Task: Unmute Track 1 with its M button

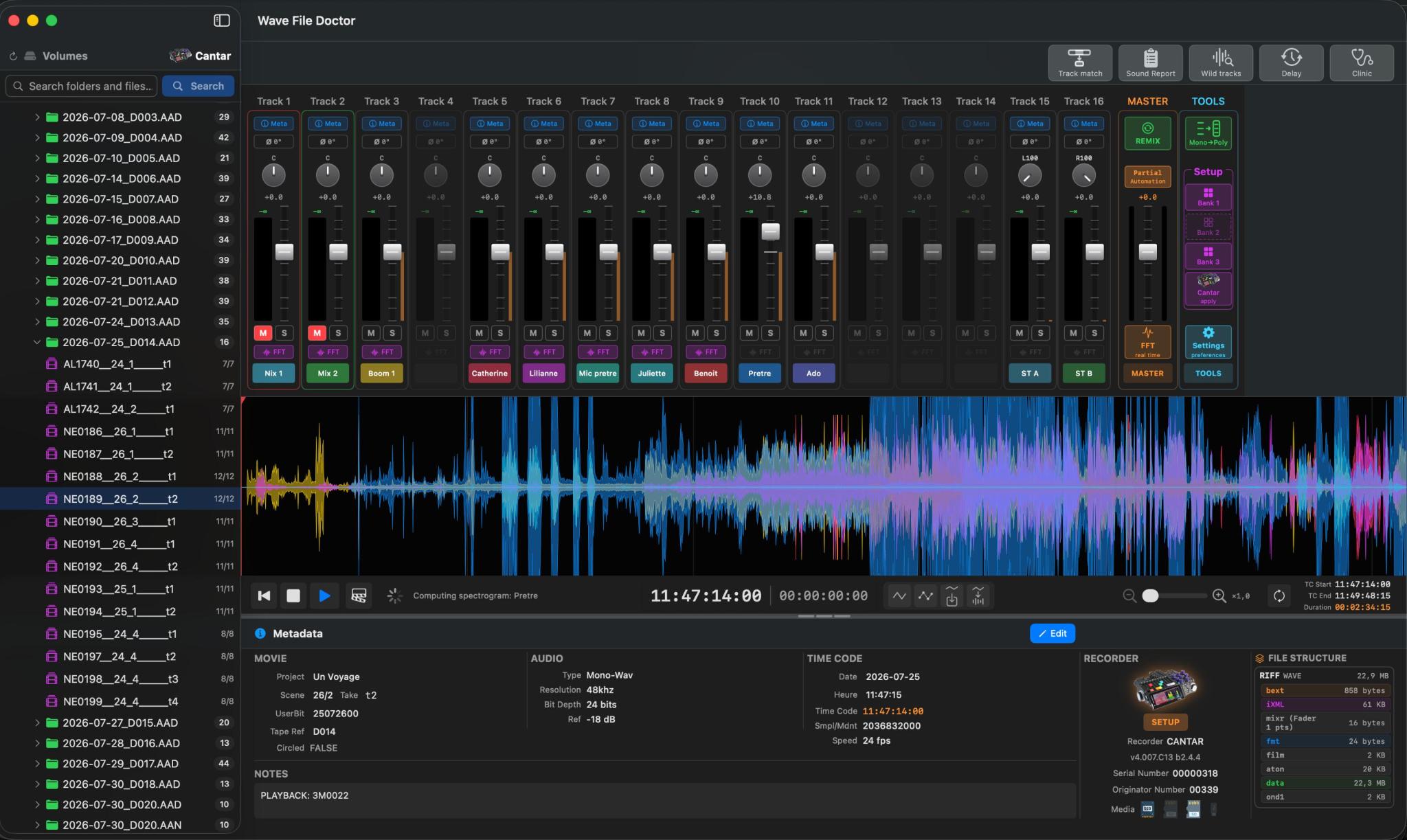Action: pos(263,333)
